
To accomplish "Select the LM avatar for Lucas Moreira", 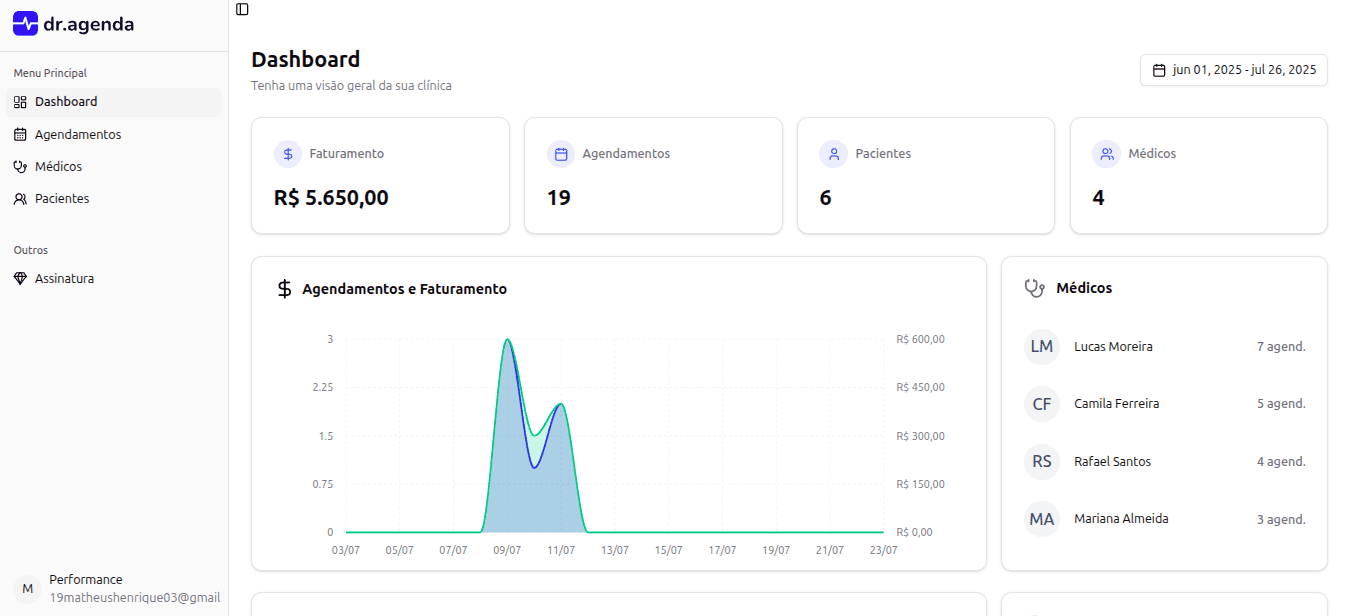I will click(x=1041, y=347).
